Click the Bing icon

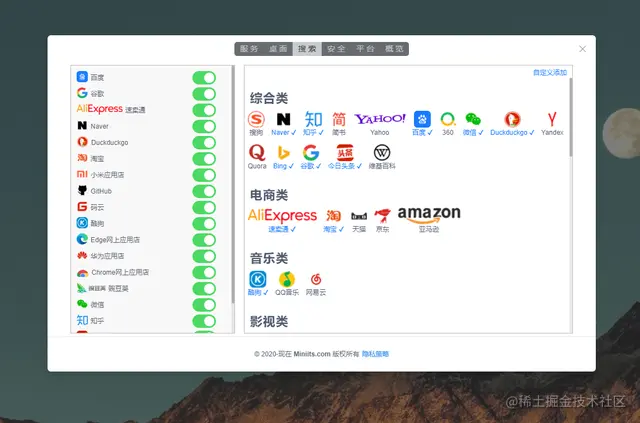click(283, 153)
